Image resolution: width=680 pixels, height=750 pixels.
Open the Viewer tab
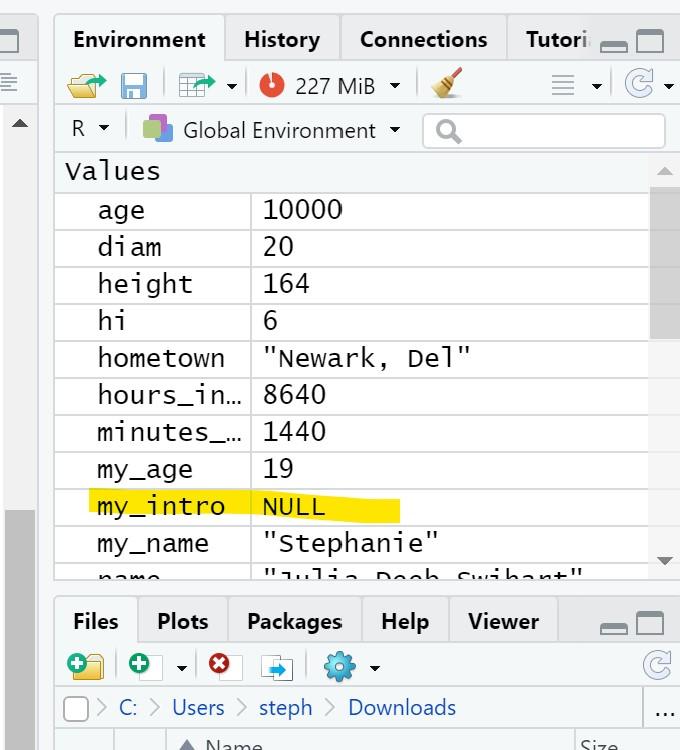pos(504,621)
